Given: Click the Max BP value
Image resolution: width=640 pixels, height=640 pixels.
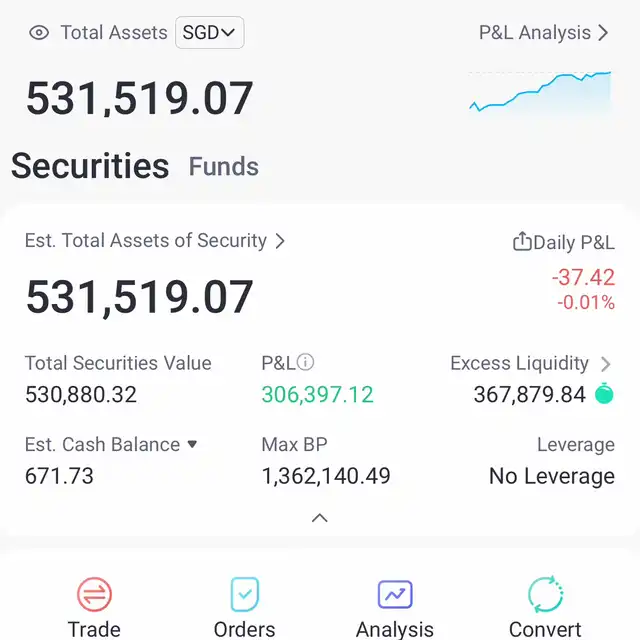Looking at the screenshot, I should click(326, 476).
